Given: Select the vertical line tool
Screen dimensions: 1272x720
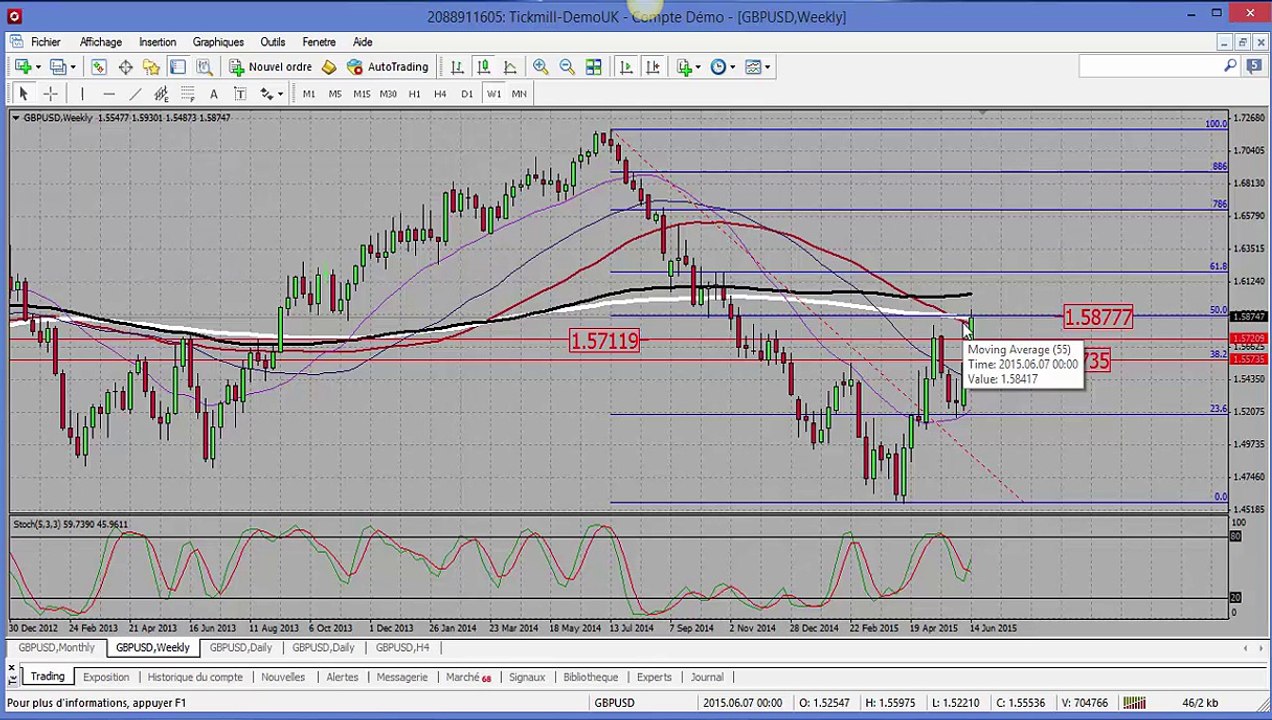Looking at the screenshot, I should click(82, 94).
